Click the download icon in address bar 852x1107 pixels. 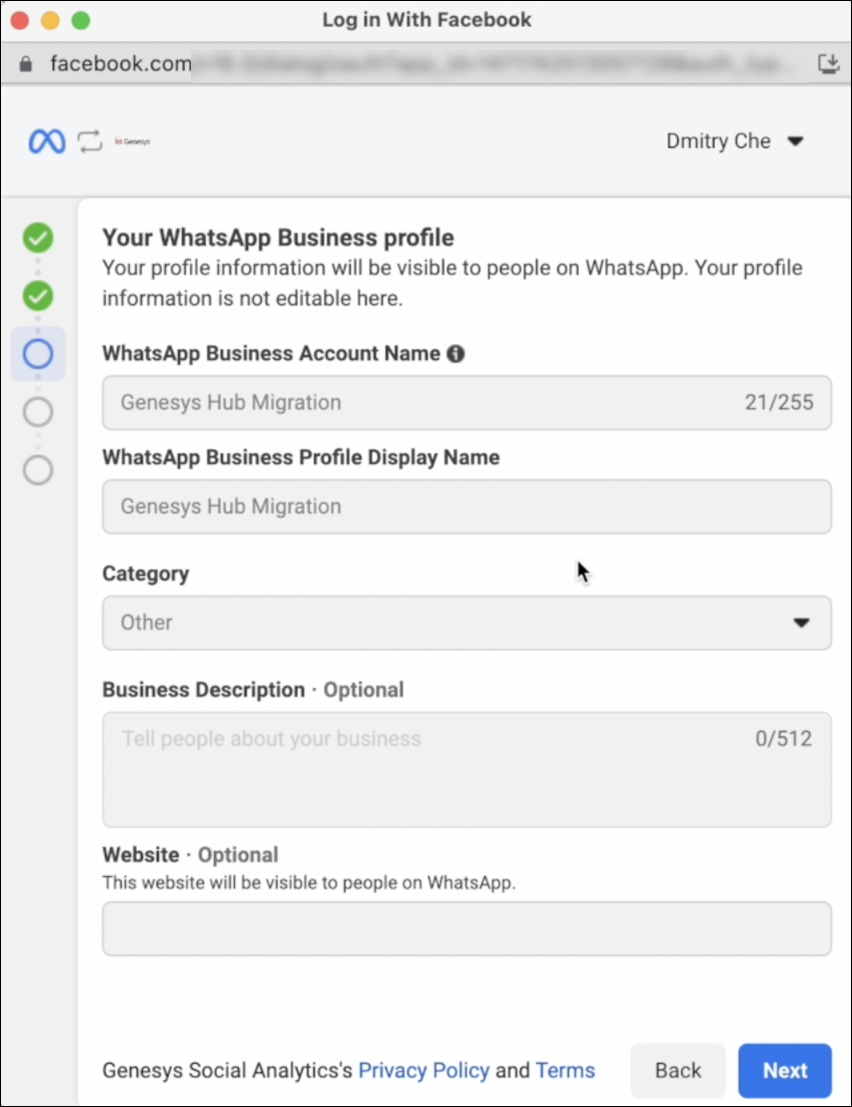[x=828, y=64]
